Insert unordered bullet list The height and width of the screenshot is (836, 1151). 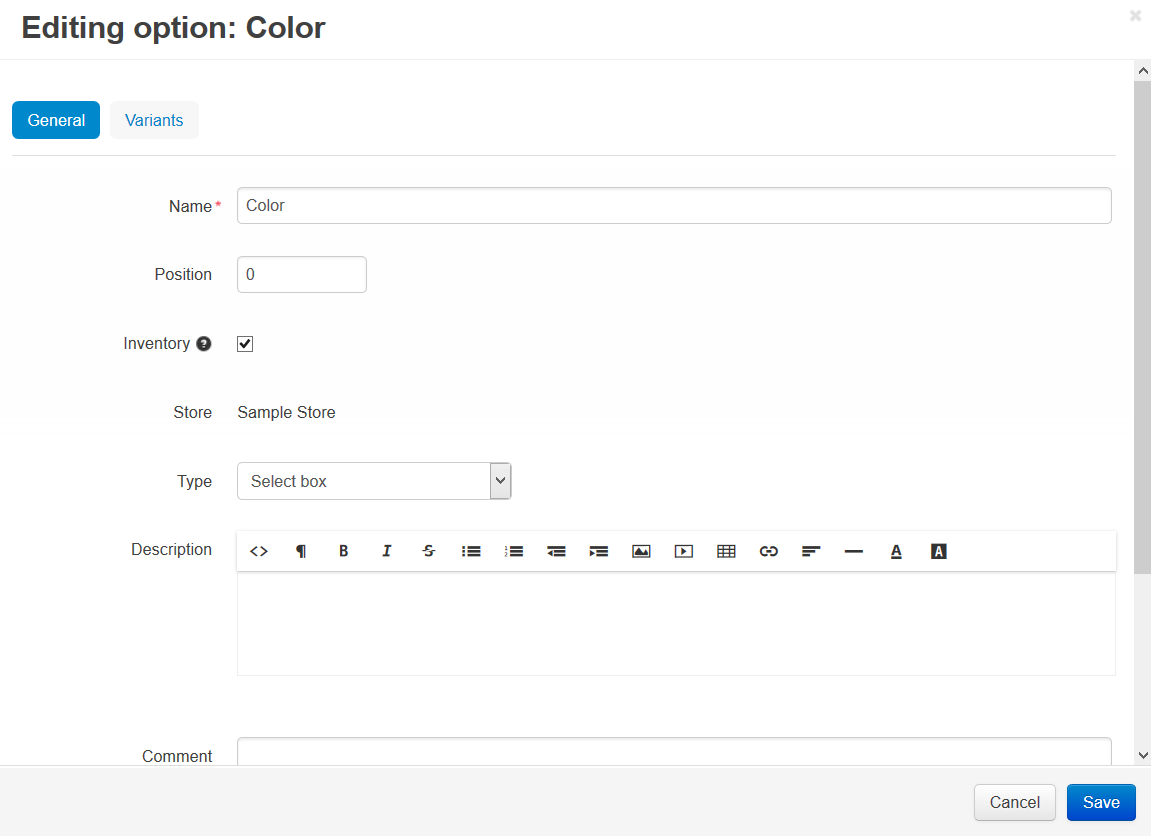pos(471,551)
